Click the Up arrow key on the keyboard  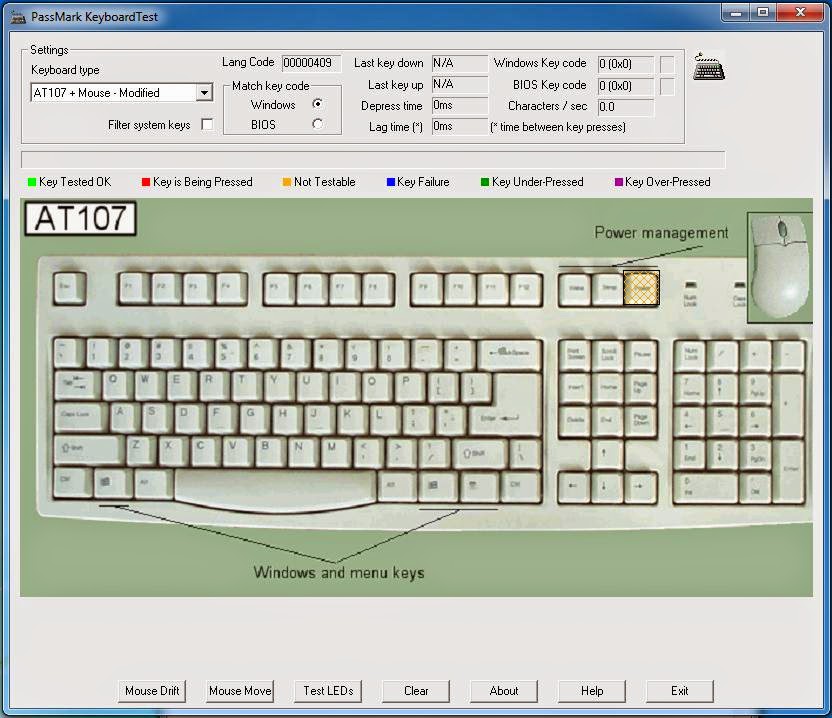point(608,455)
